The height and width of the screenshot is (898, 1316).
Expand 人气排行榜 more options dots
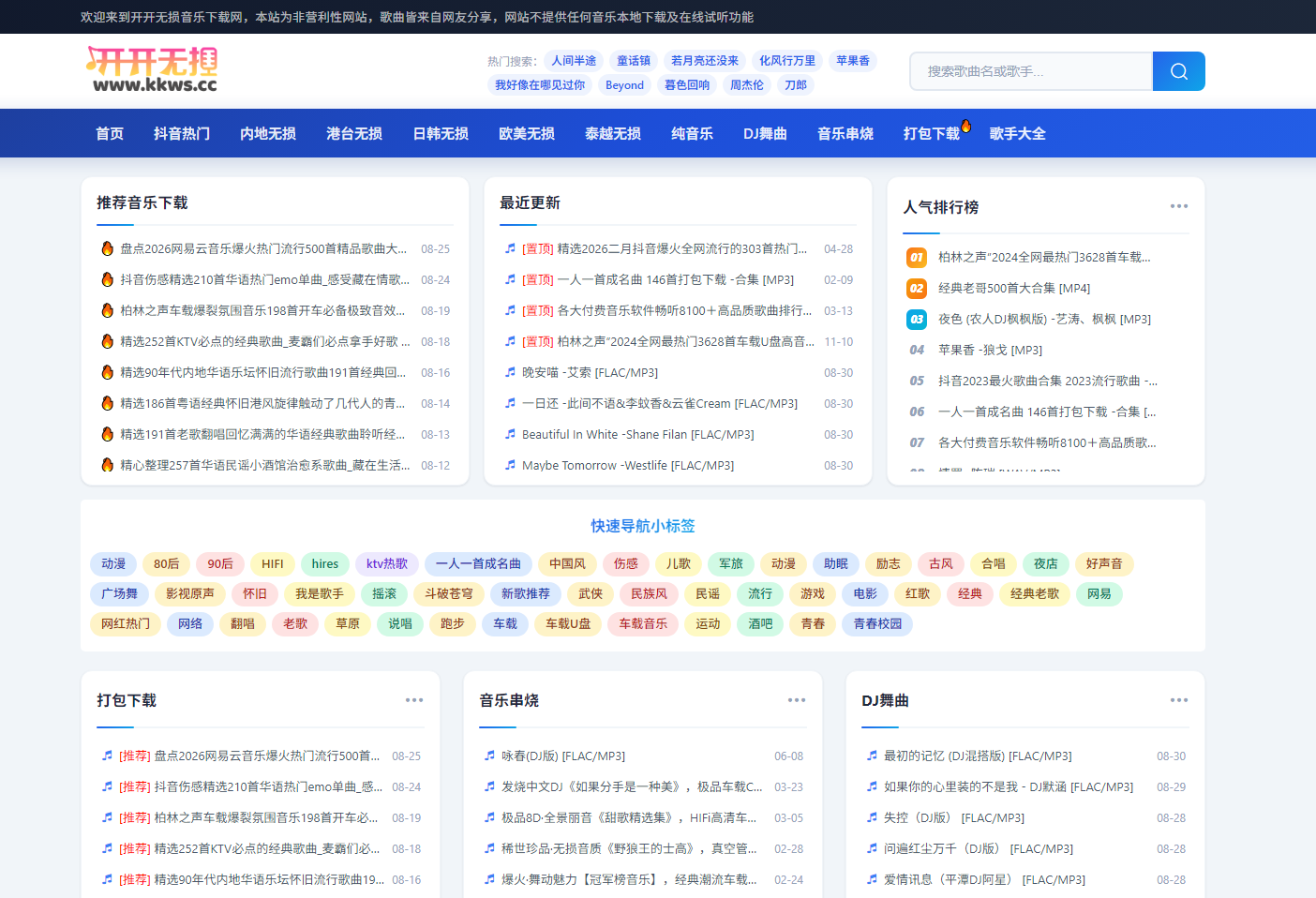tap(1178, 206)
